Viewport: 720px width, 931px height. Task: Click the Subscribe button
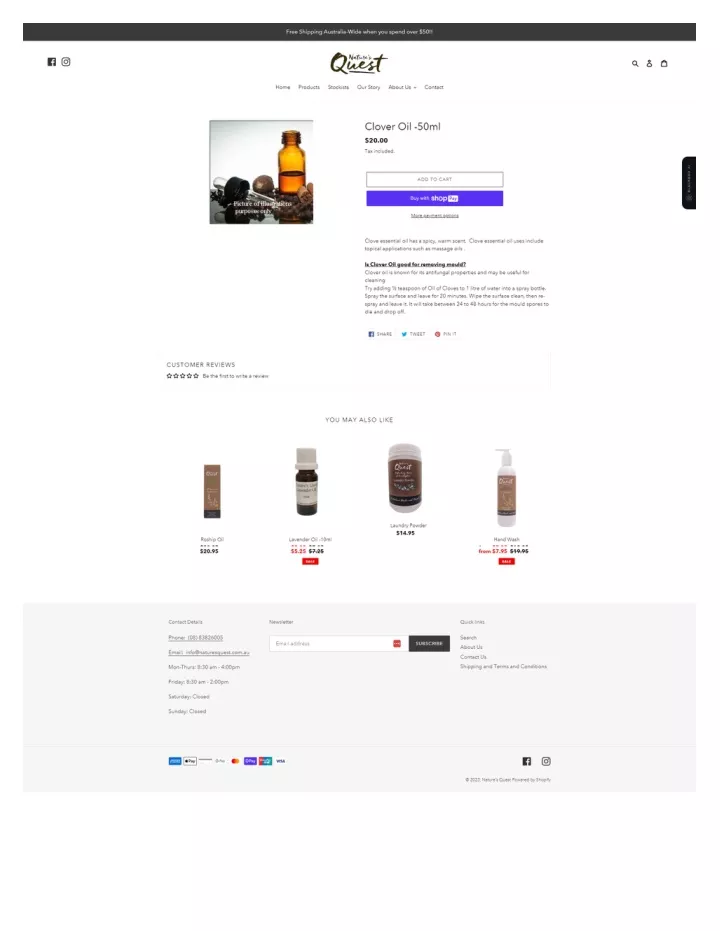pos(429,644)
